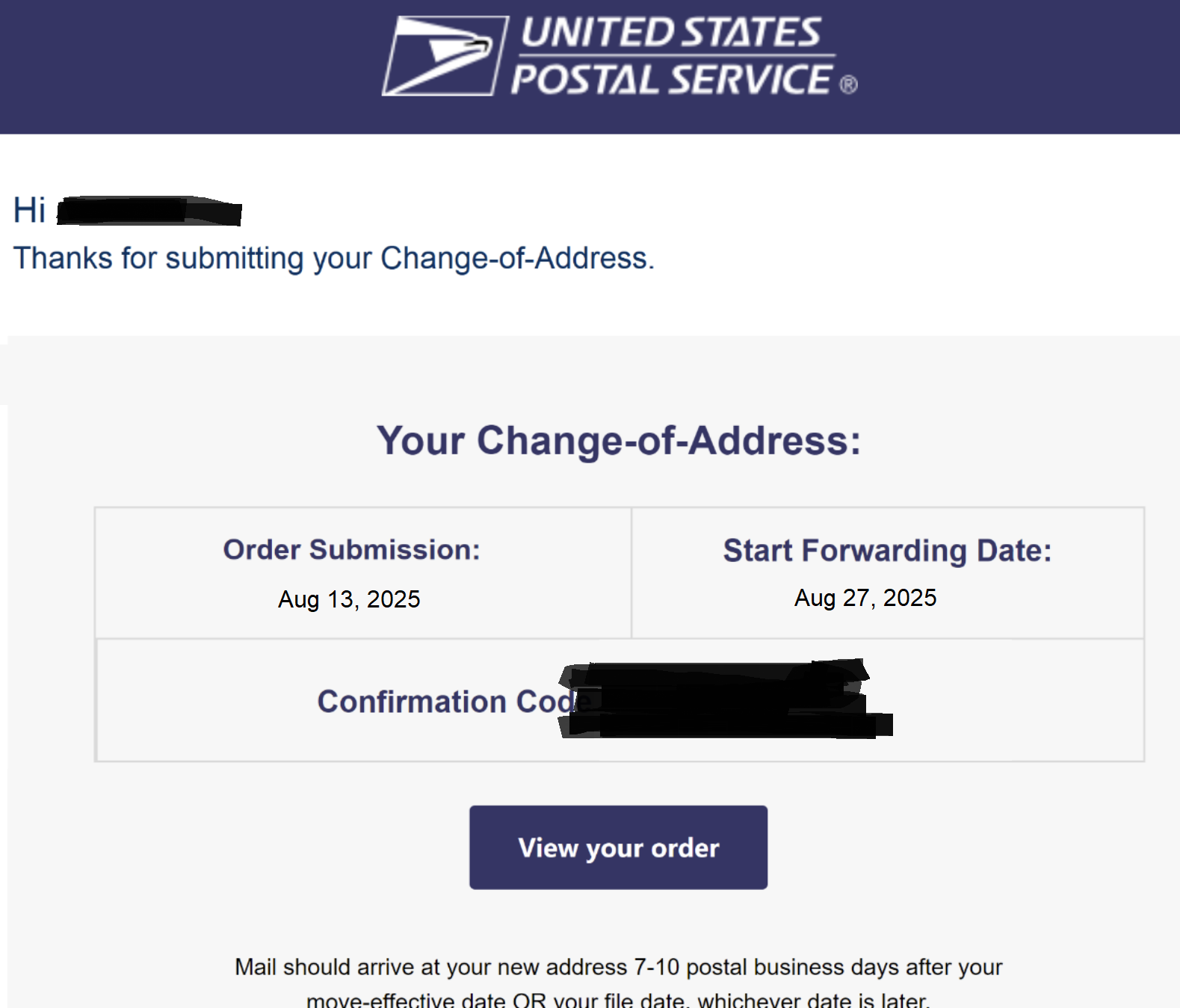This screenshot has width=1180, height=1008.
Task: Click the USPS eagle logo icon
Action: point(445,56)
